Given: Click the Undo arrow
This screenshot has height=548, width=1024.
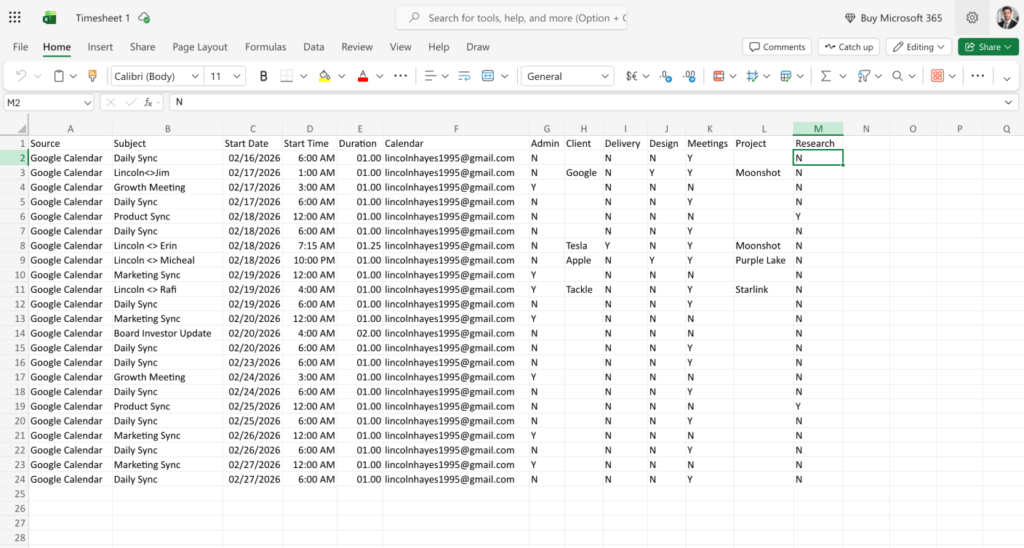Looking at the screenshot, I should 20,76.
